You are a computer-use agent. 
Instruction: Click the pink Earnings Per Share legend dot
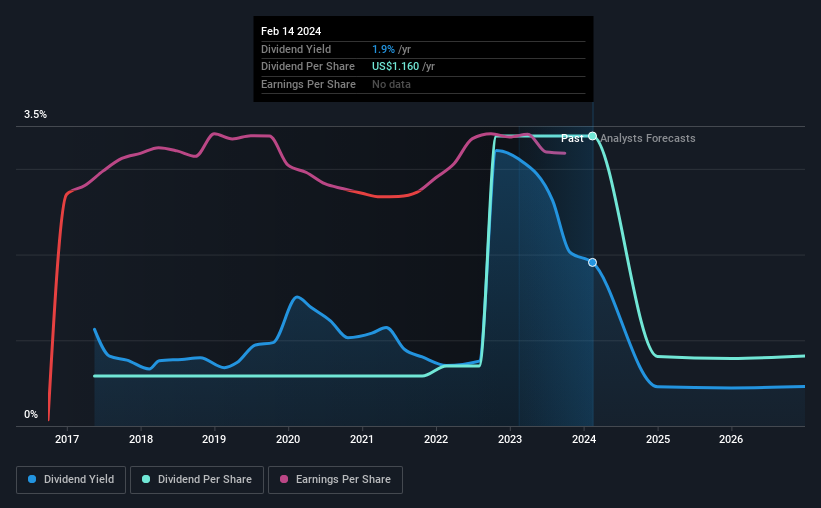(284, 479)
